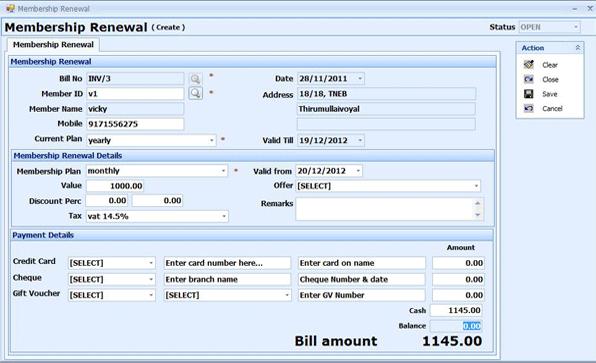The width and height of the screenshot is (596, 363).
Task: Click the empty third Address field
Action: tap(386, 124)
